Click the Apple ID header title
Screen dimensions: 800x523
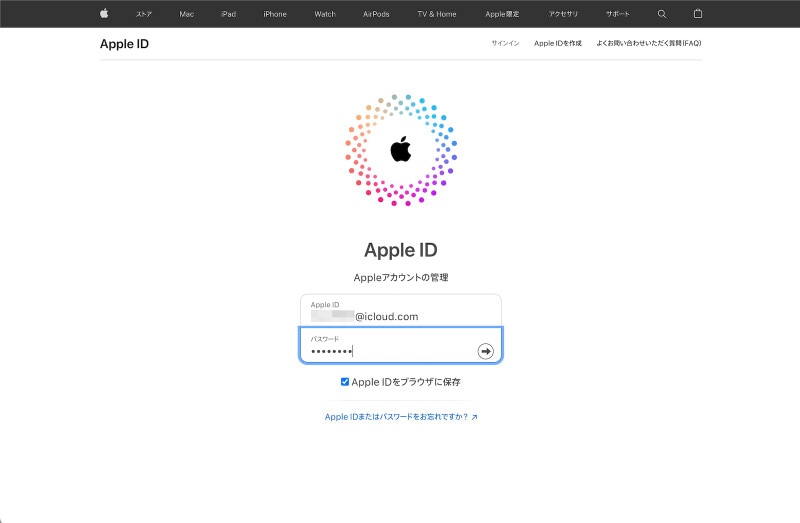124,44
